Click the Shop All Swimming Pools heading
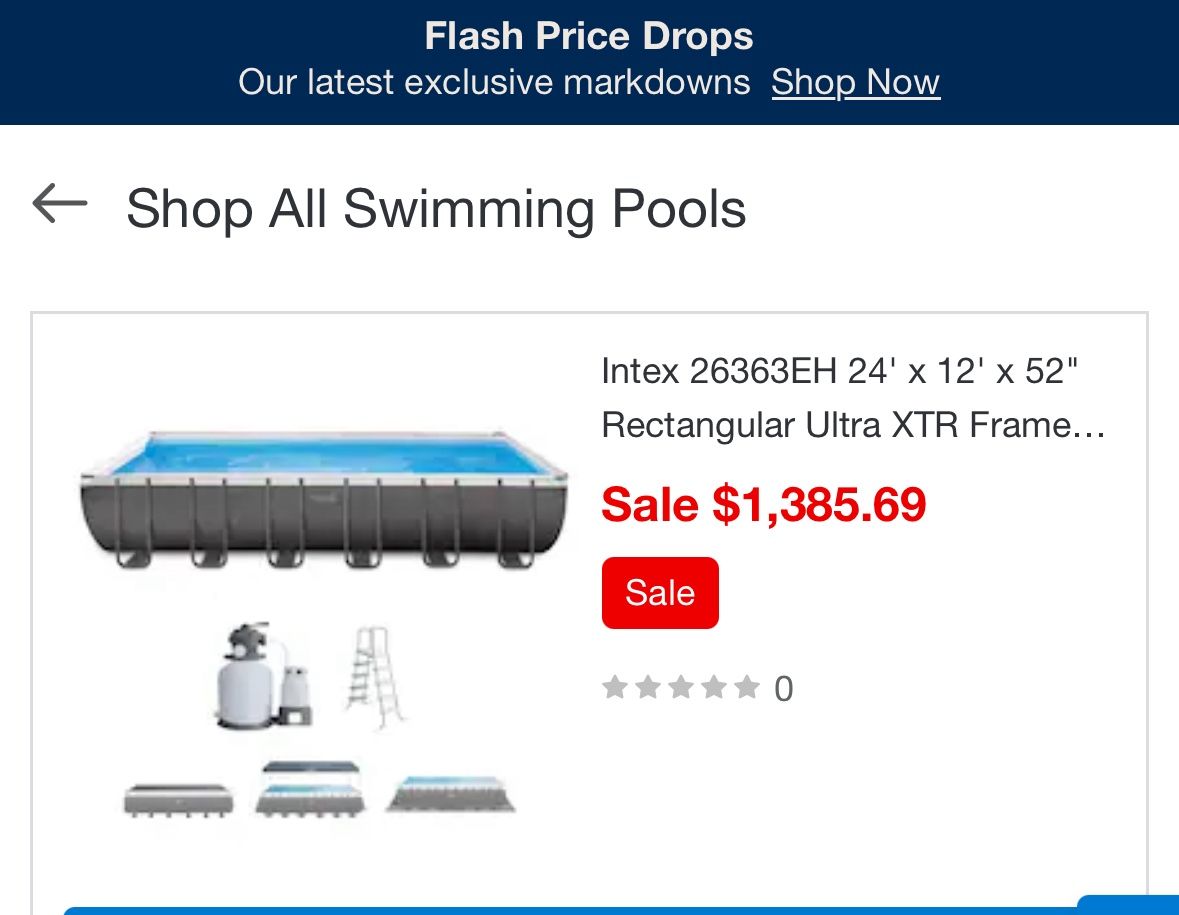The height and width of the screenshot is (915, 1179). [436, 209]
